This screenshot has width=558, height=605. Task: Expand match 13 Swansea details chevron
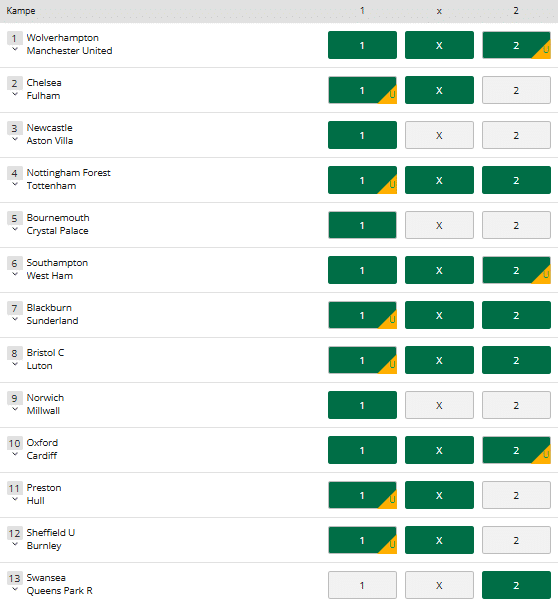click(15, 589)
